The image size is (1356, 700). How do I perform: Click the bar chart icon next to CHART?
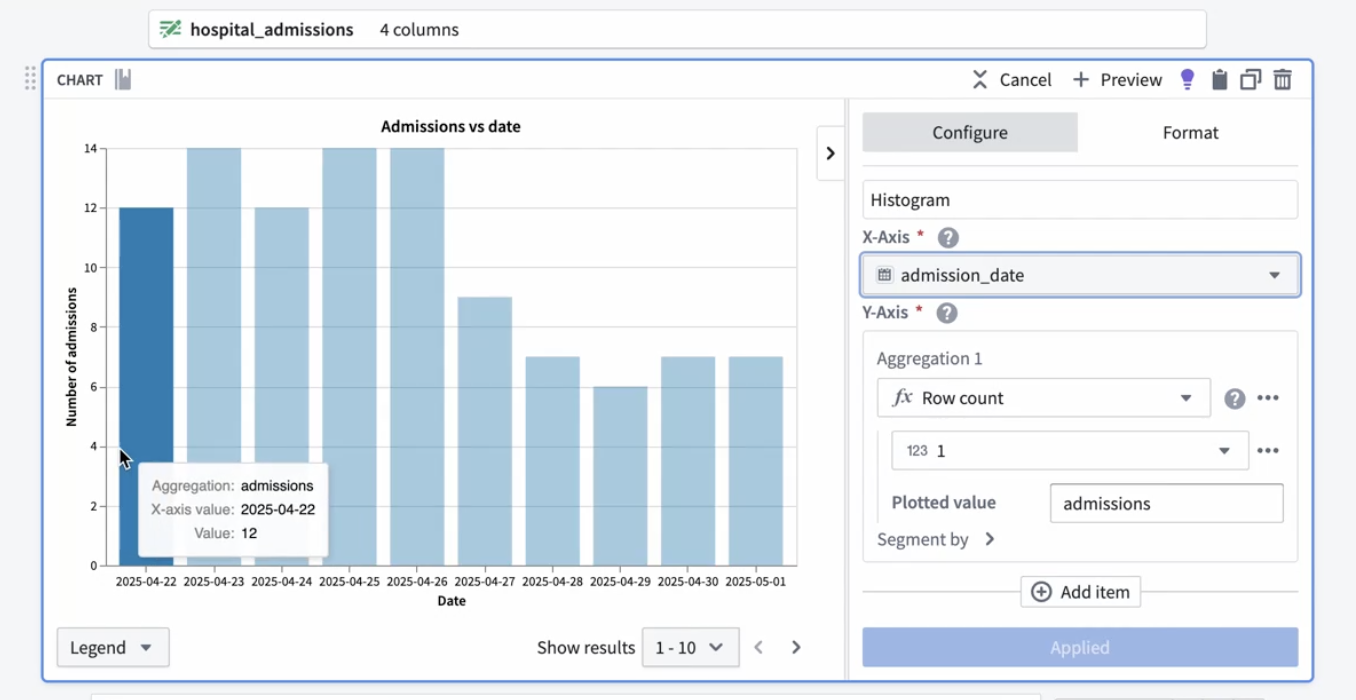tap(123, 79)
